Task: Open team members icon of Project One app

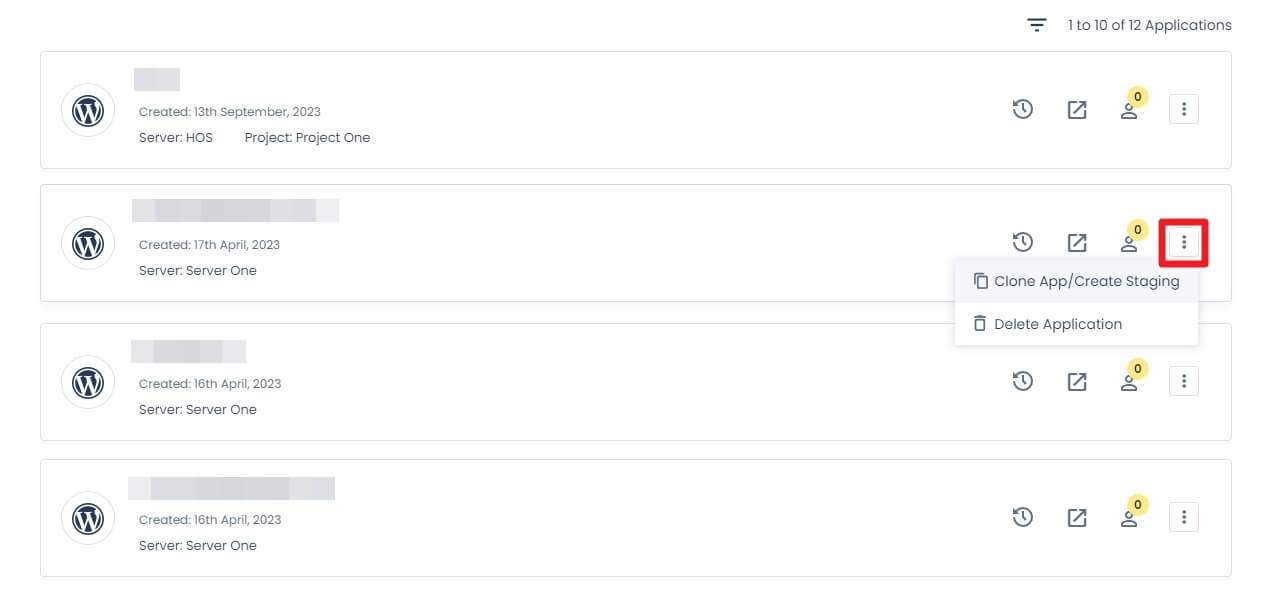Action: (1129, 110)
